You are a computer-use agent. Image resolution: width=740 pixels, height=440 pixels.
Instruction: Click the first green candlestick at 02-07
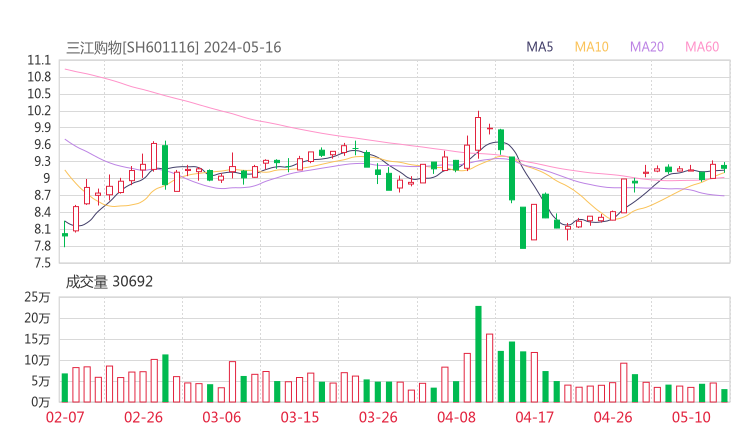[65, 234]
